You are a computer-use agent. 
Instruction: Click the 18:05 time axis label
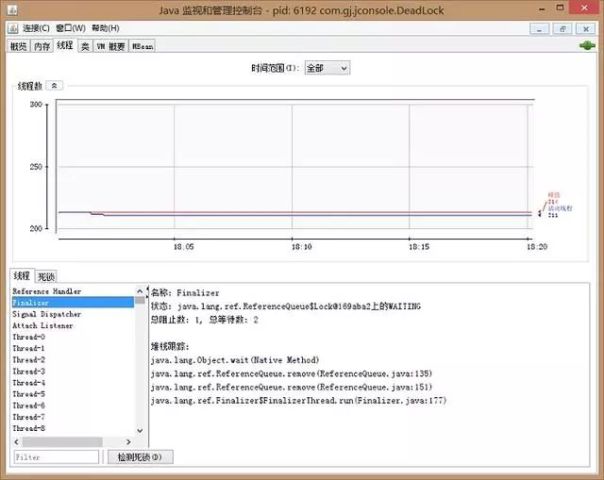coord(184,247)
